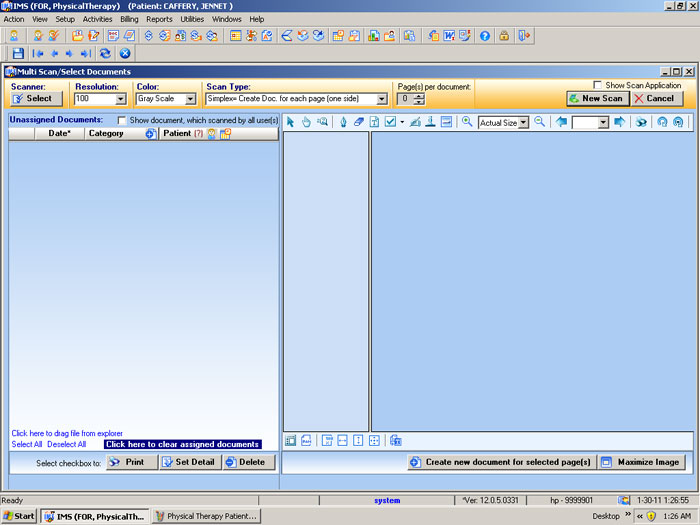Open the View menu
Image resolution: width=700 pixels, height=525 pixels.
40,19
